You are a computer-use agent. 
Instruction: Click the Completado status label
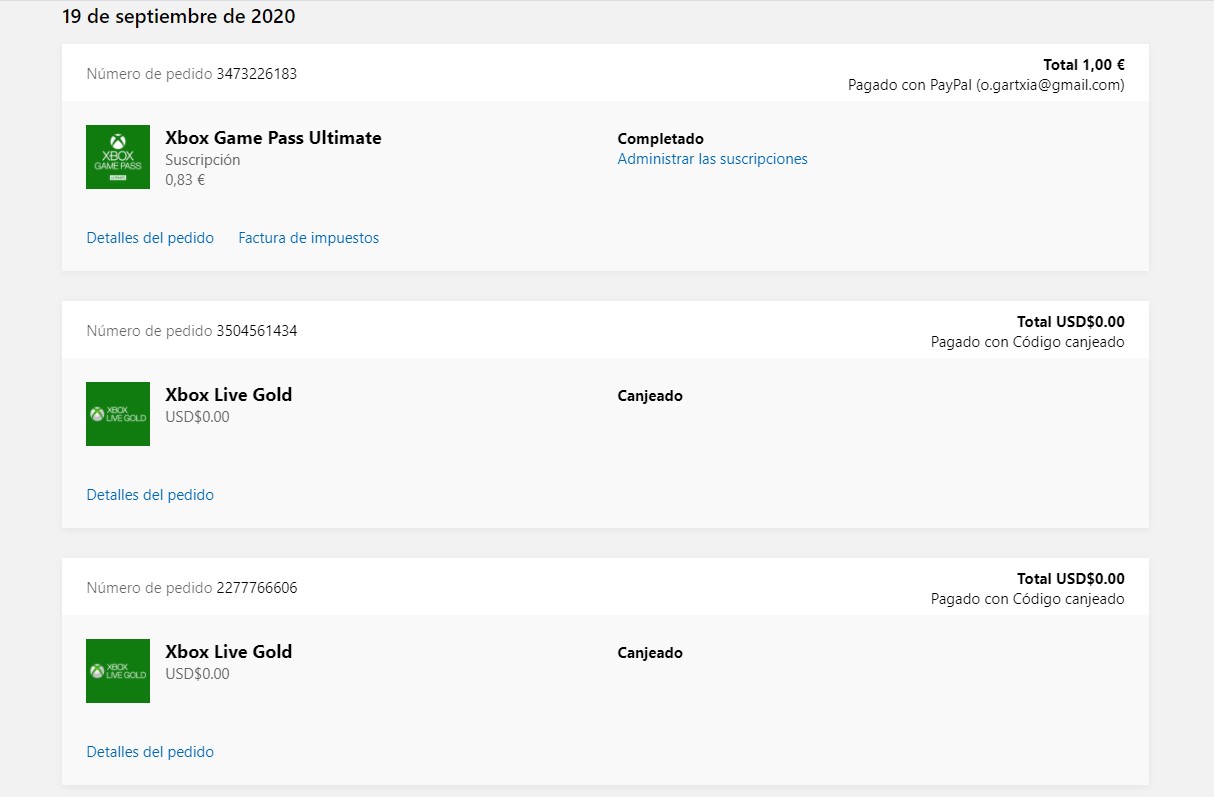pyautogui.click(x=660, y=139)
